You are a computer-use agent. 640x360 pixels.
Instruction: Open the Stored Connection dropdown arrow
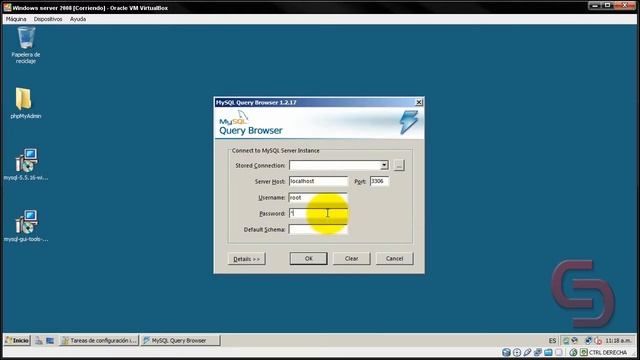pyautogui.click(x=384, y=165)
